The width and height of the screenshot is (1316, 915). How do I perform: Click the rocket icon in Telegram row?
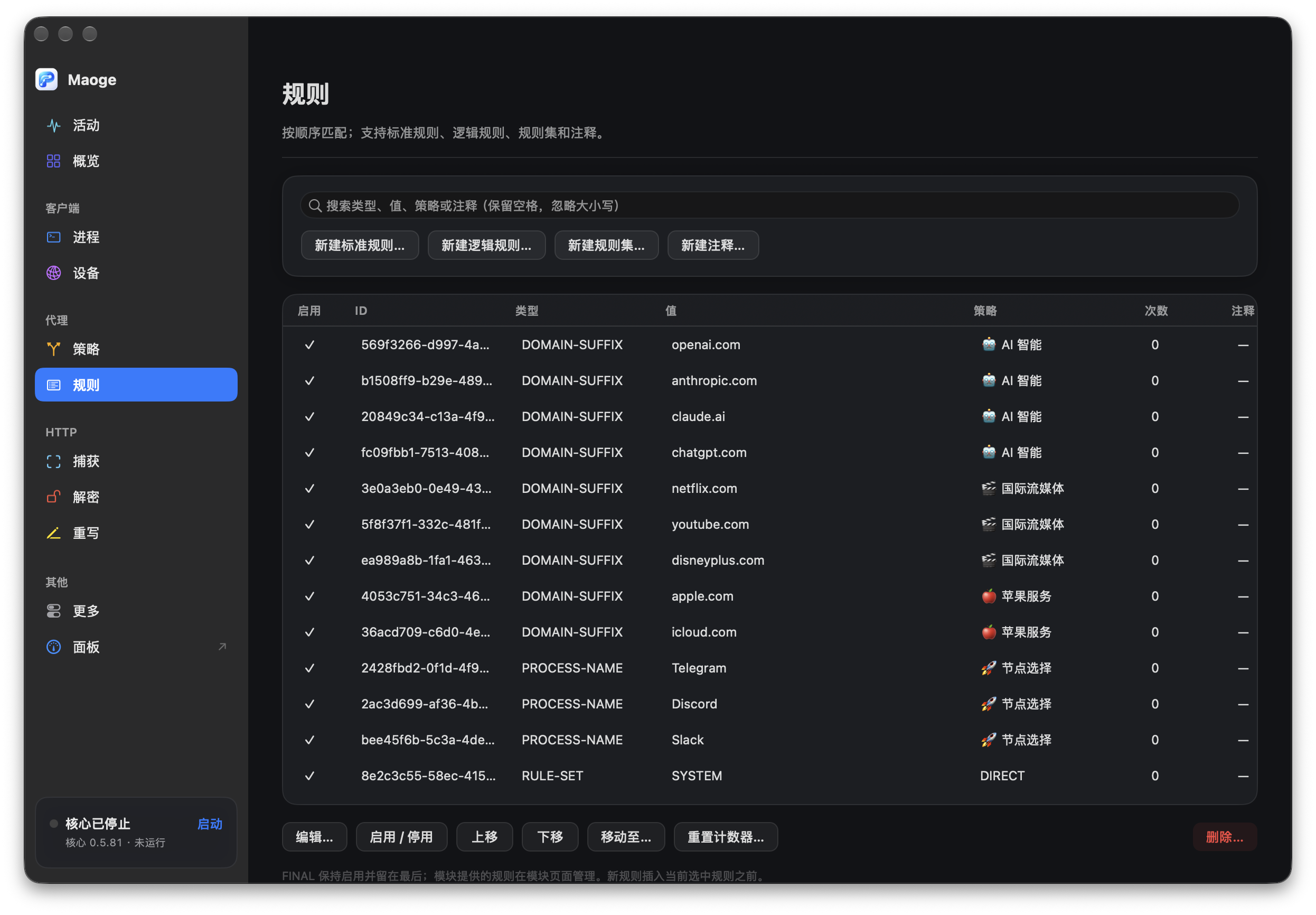988,667
